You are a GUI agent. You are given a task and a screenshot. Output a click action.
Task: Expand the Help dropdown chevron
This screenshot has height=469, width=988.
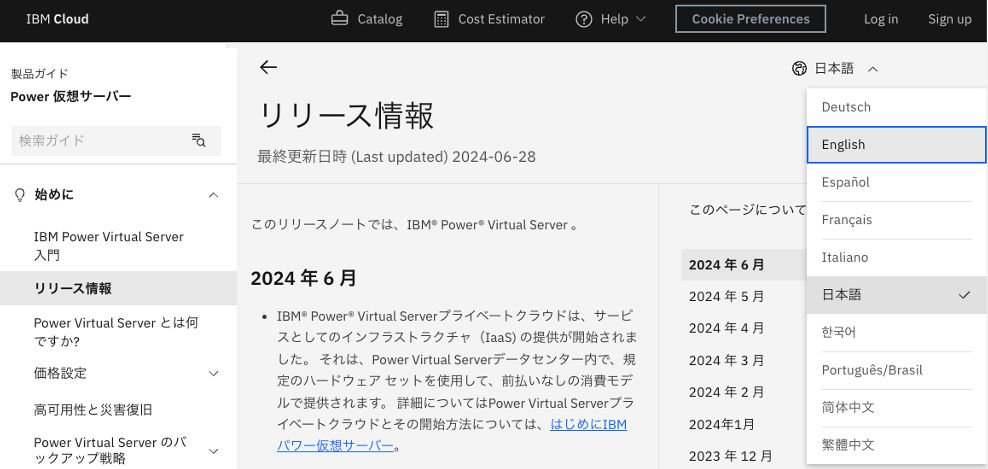[641, 19]
